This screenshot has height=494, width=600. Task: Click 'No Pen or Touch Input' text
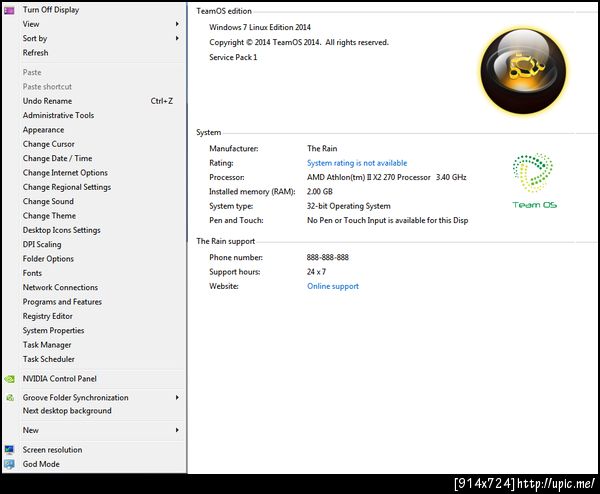(387, 220)
